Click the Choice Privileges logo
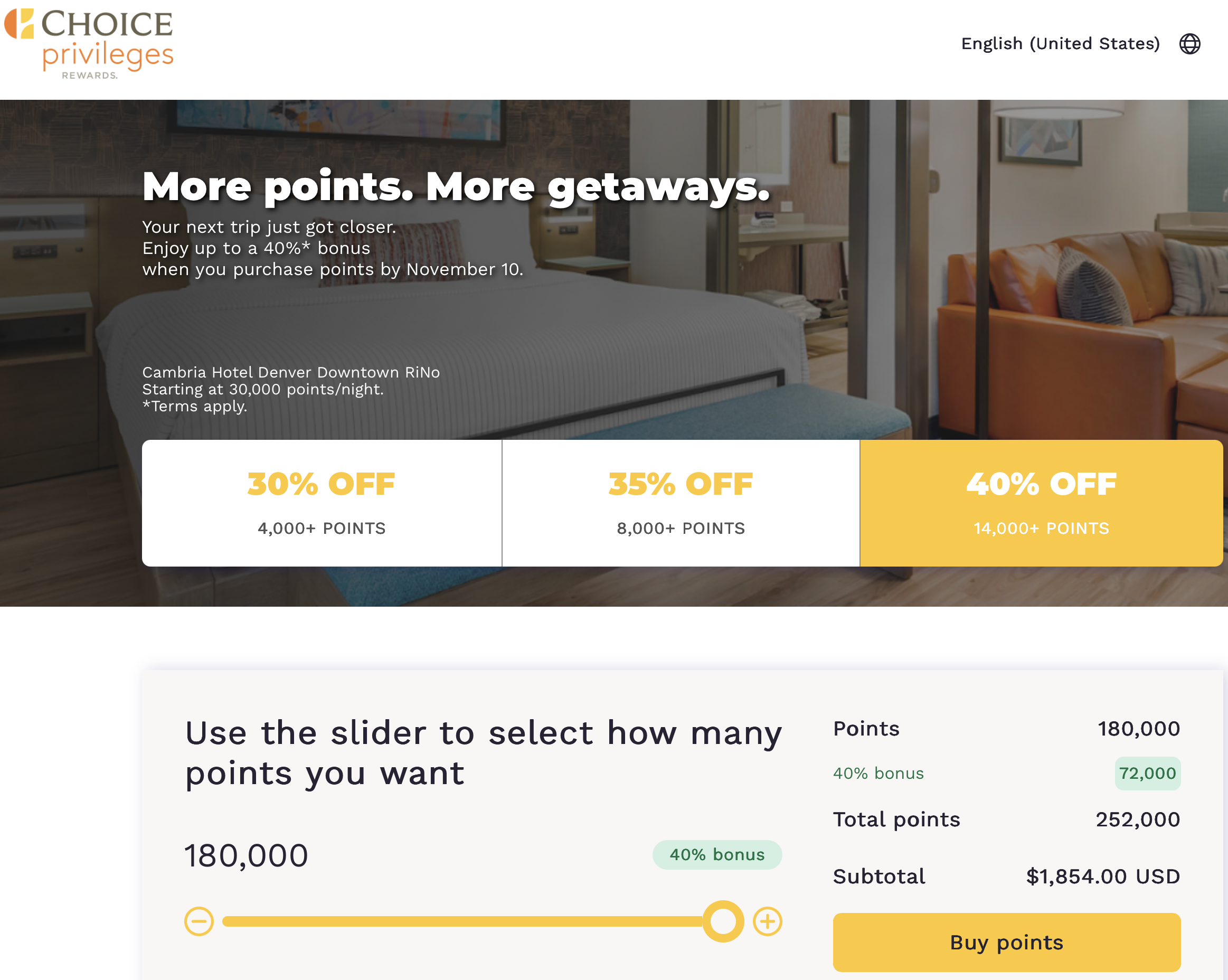 [x=89, y=43]
